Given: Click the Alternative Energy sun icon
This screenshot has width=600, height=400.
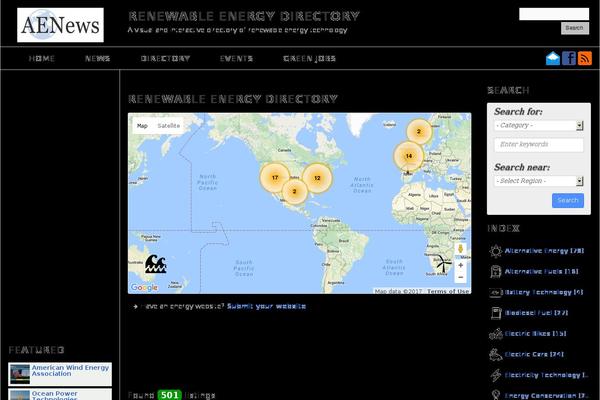Looking at the screenshot, I should [496, 251].
